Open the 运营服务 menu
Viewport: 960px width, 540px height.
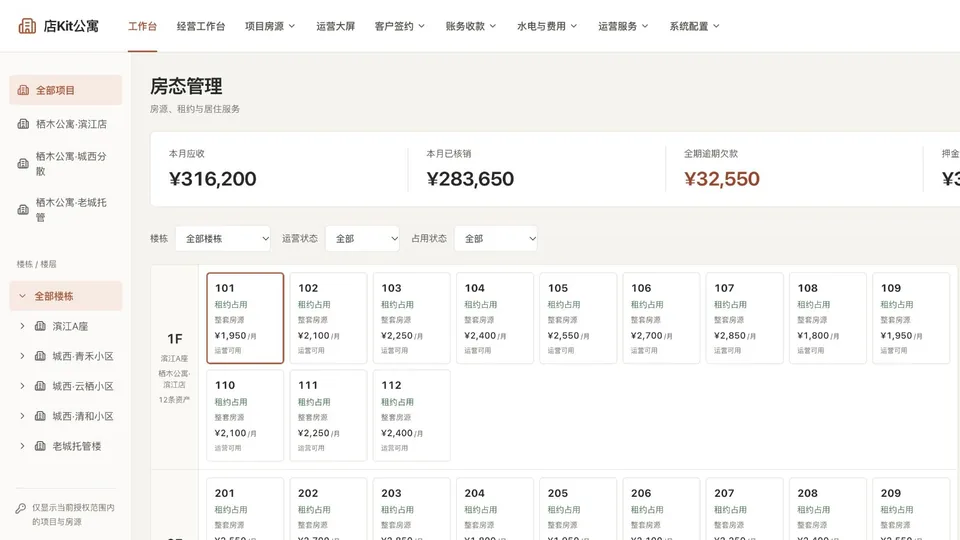point(623,26)
